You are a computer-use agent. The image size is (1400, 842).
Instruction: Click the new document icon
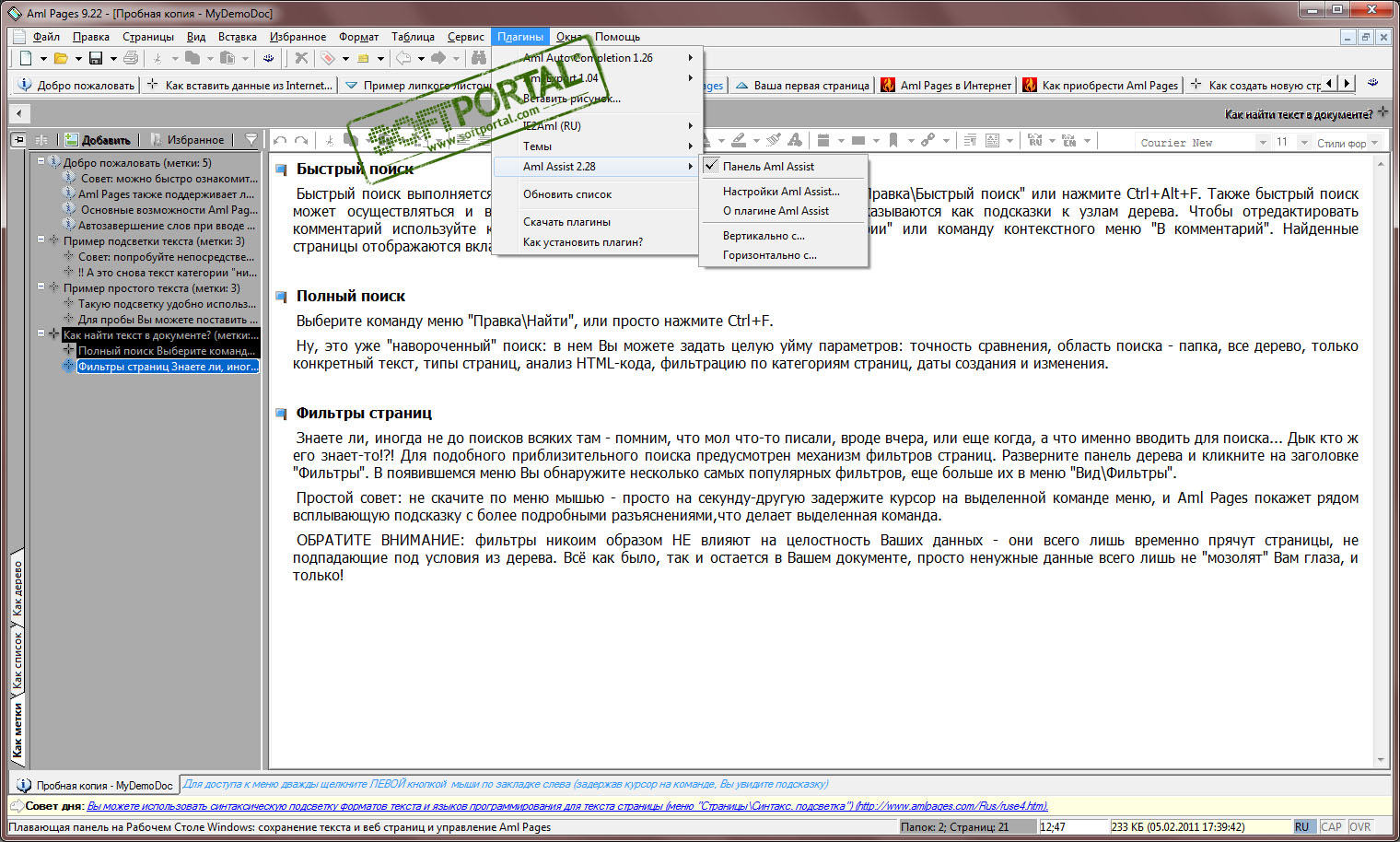tap(26, 58)
